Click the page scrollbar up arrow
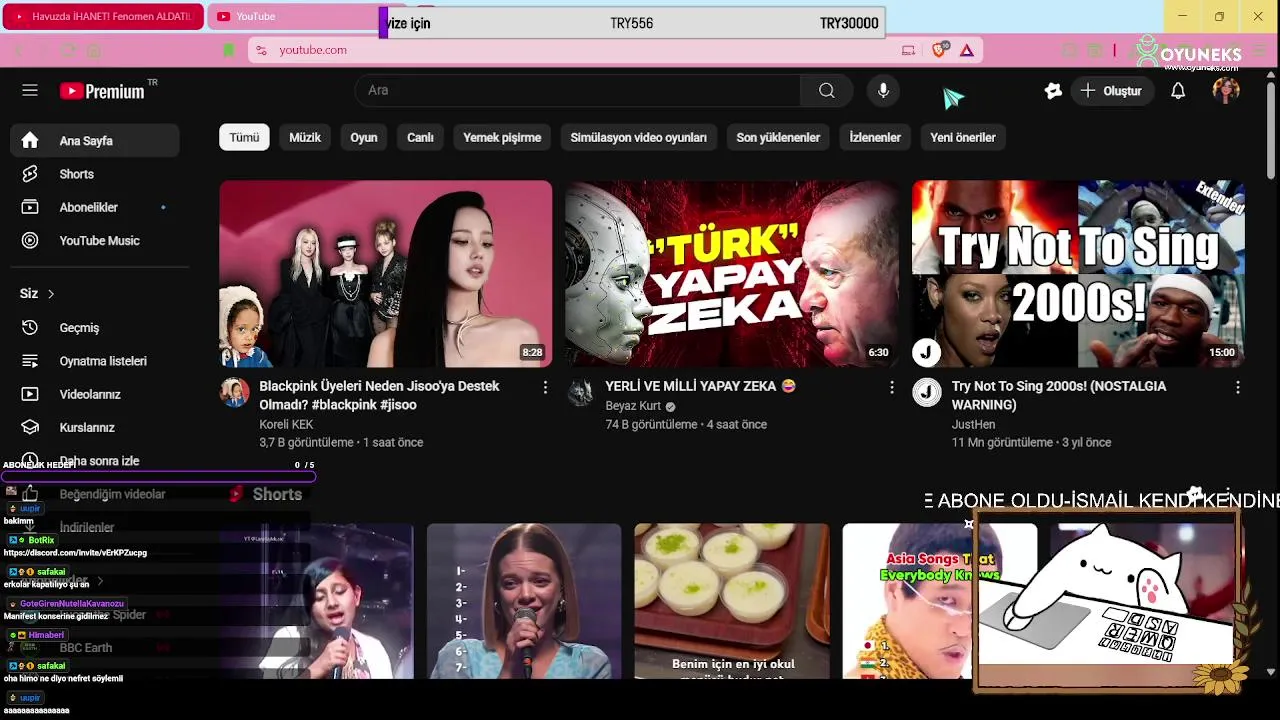 tap(1271, 75)
